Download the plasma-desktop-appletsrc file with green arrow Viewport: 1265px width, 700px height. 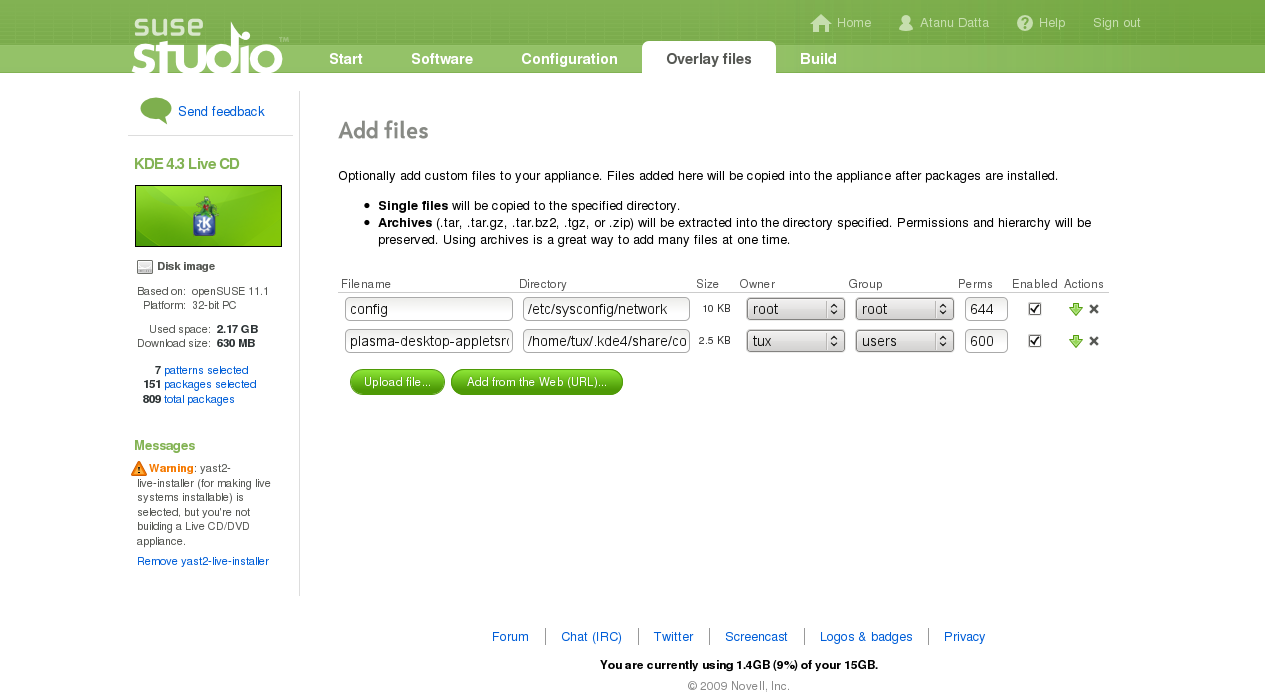pos(1076,341)
